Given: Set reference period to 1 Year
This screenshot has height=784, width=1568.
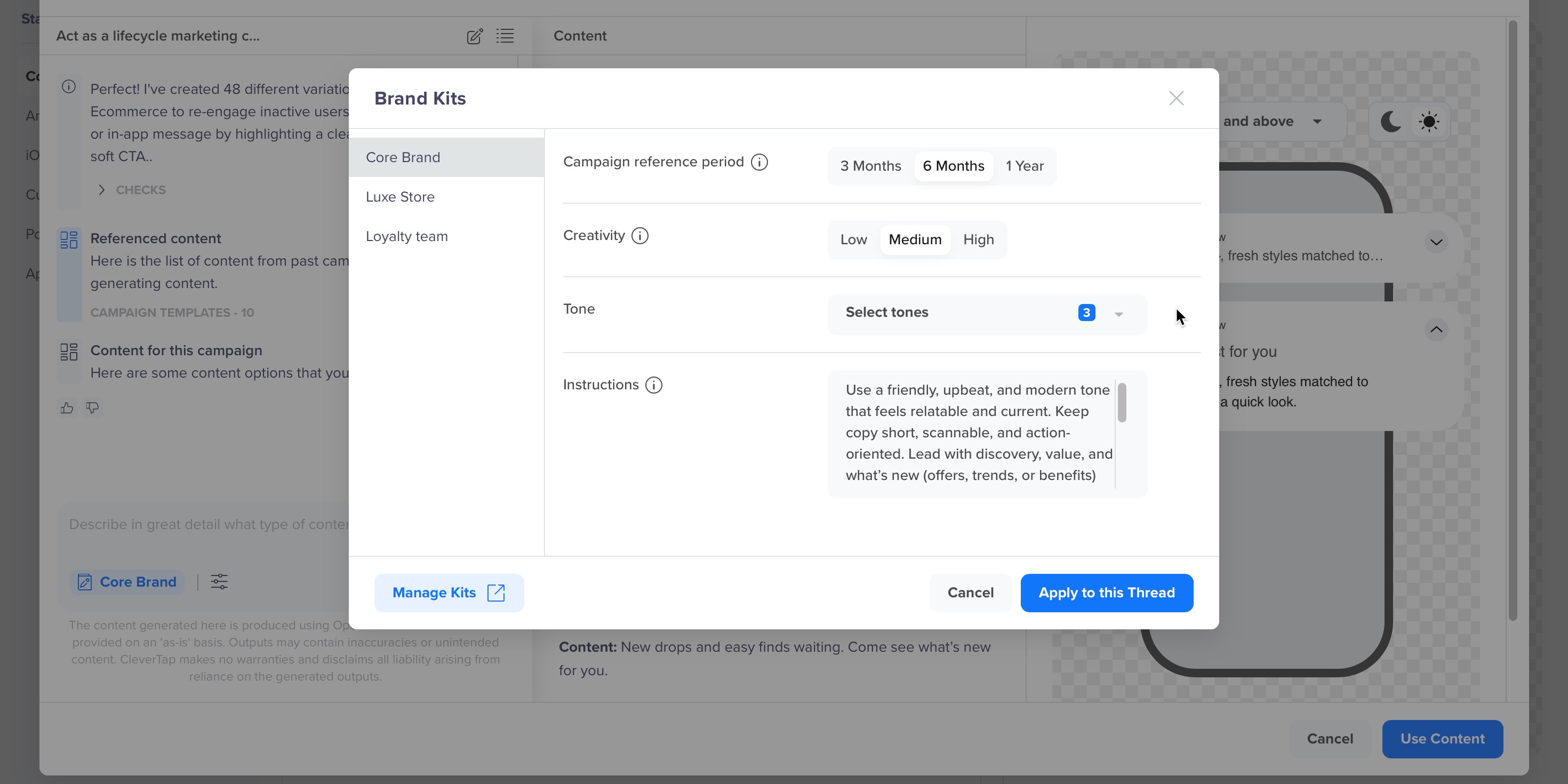Looking at the screenshot, I should click(x=1025, y=165).
